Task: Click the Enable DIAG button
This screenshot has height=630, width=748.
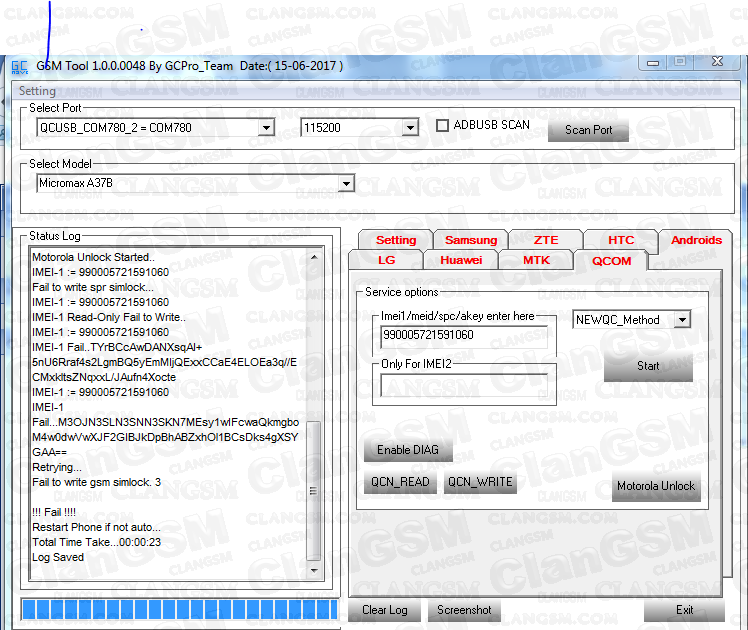Action: [x=408, y=450]
